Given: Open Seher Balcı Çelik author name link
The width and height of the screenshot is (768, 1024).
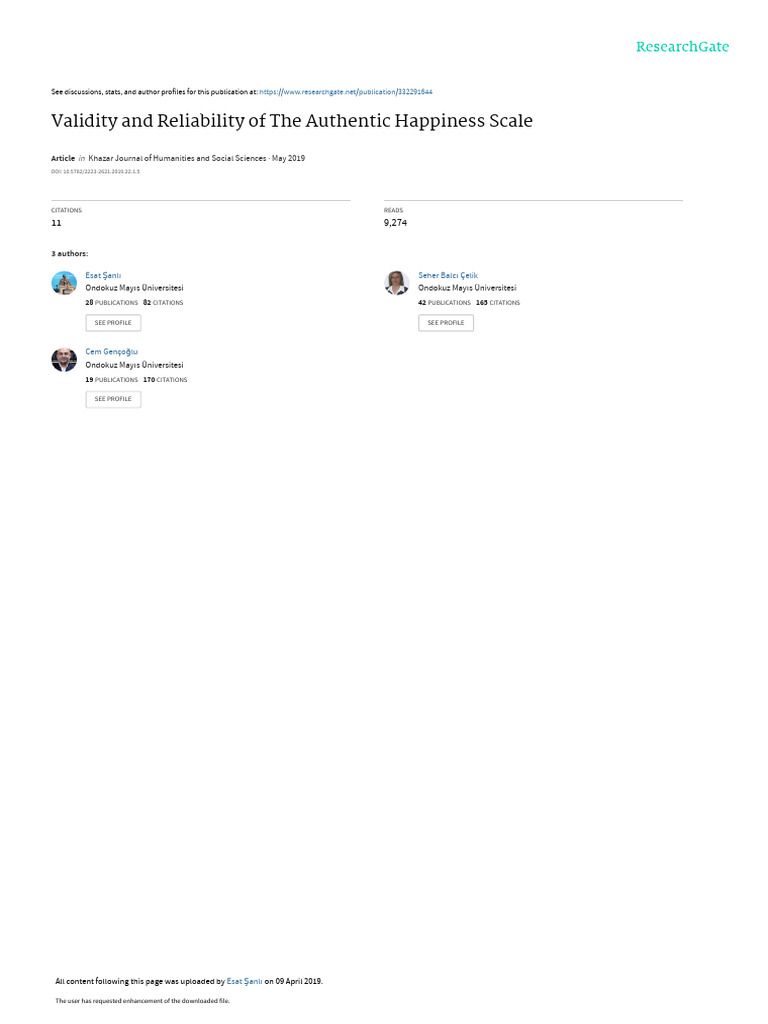Looking at the screenshot, I should (448, 276).
